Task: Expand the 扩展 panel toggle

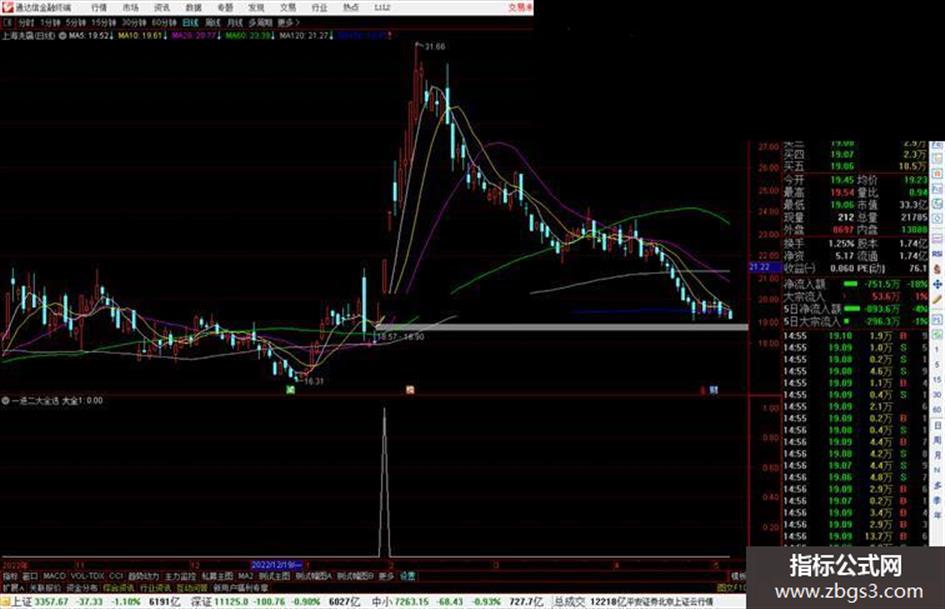Action: [13, 587]
